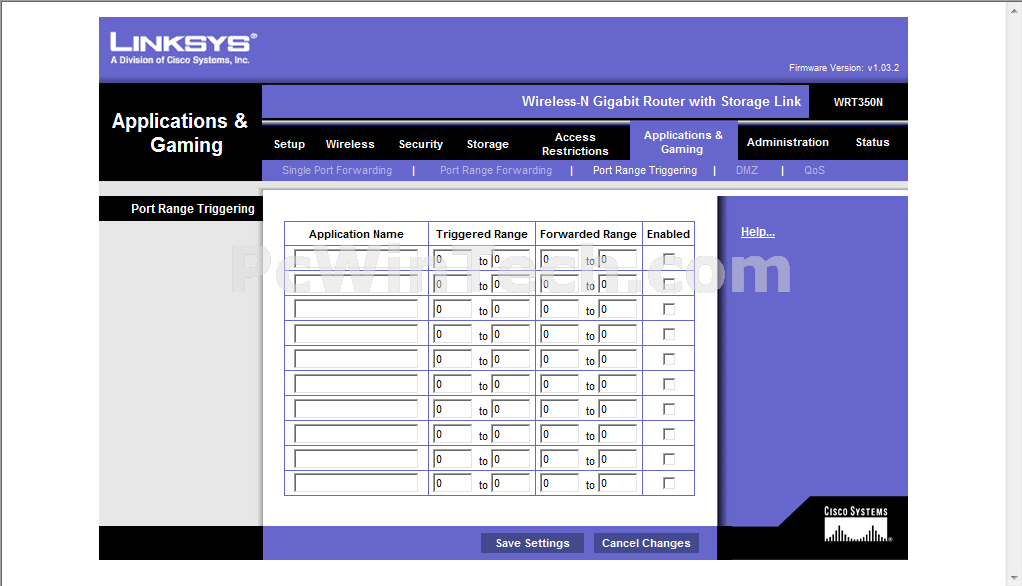Click fourth row Forwarded Range start field
Viewport: 1022px width, 586px height.
click(559, 334)
